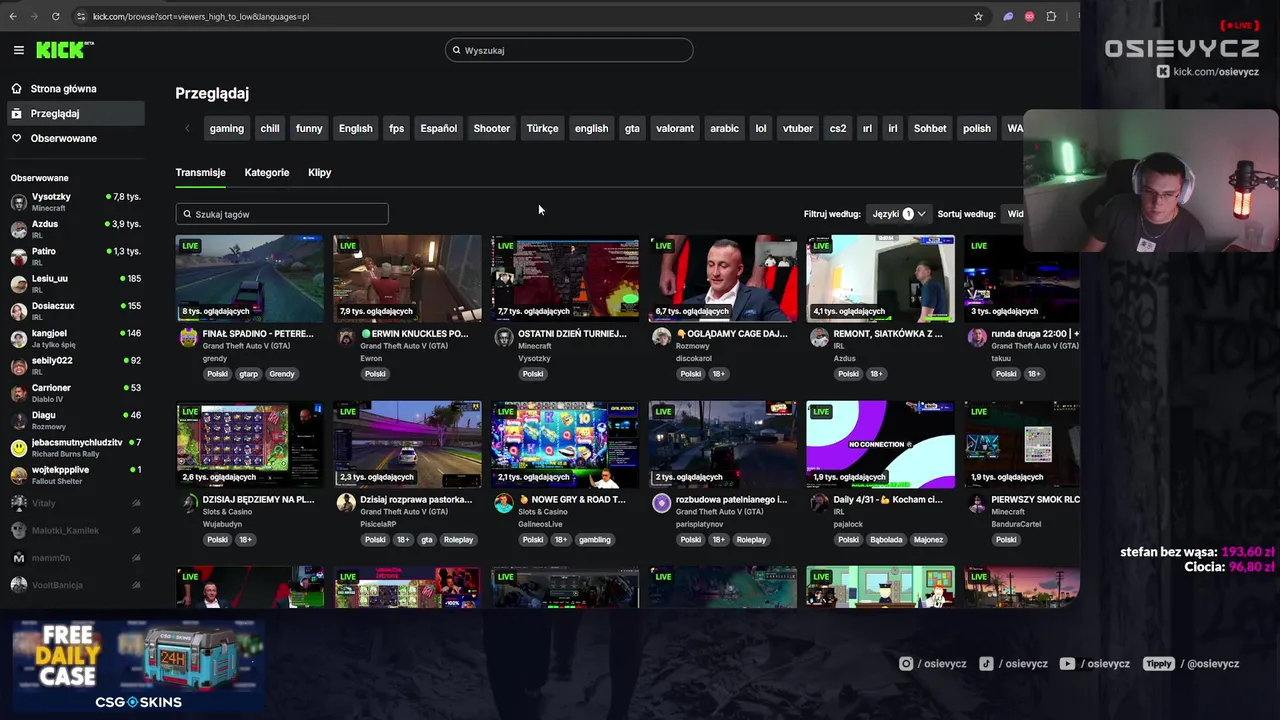The width and height of the screenshot is (1280, 720).
Task: Open Lesiu_uu channel avatar in sidebar
Action: coord(18,284)
